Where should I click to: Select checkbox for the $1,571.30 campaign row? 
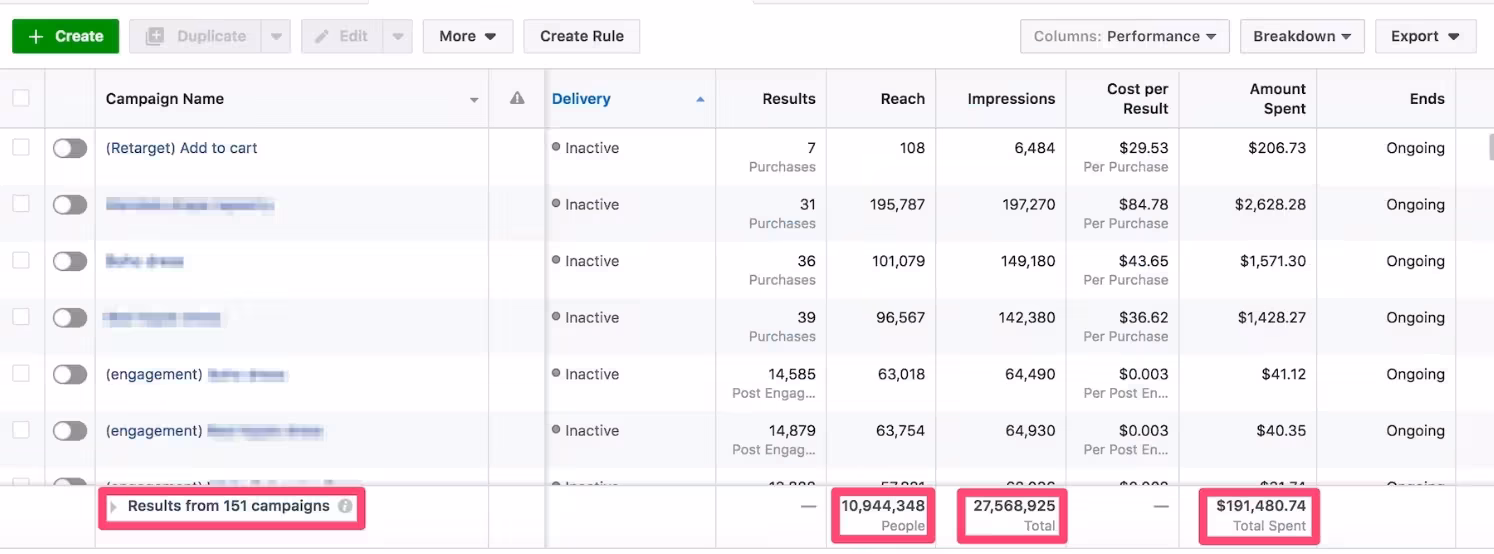tap(21, 260)
